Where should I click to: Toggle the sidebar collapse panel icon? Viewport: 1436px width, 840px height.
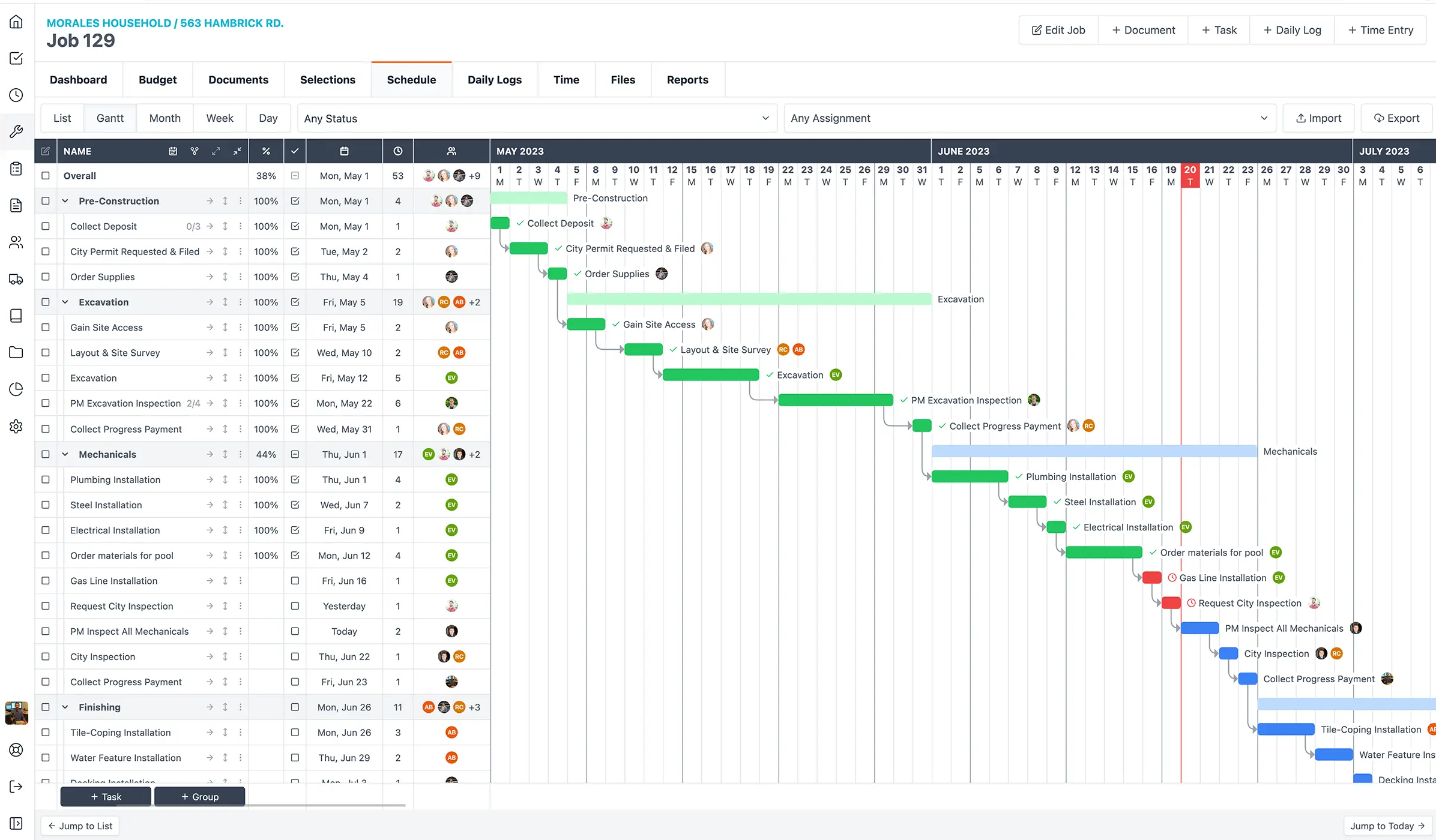(16, 823)
